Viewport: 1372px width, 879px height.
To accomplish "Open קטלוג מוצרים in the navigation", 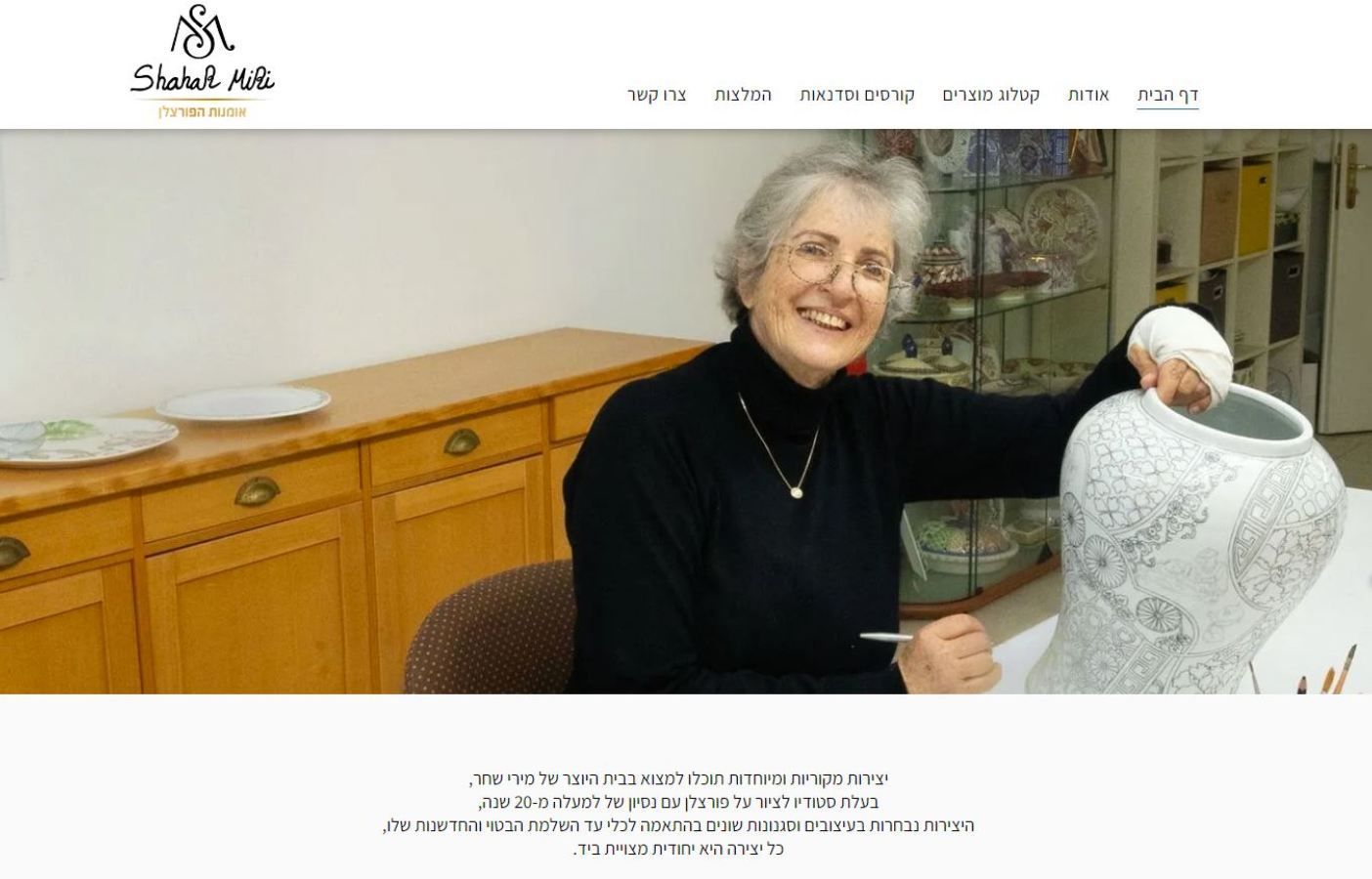I will click(x=991, y=95).
